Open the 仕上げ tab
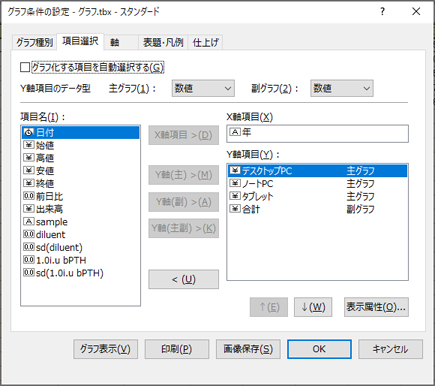The image size is (435, 386). (205, 42)
